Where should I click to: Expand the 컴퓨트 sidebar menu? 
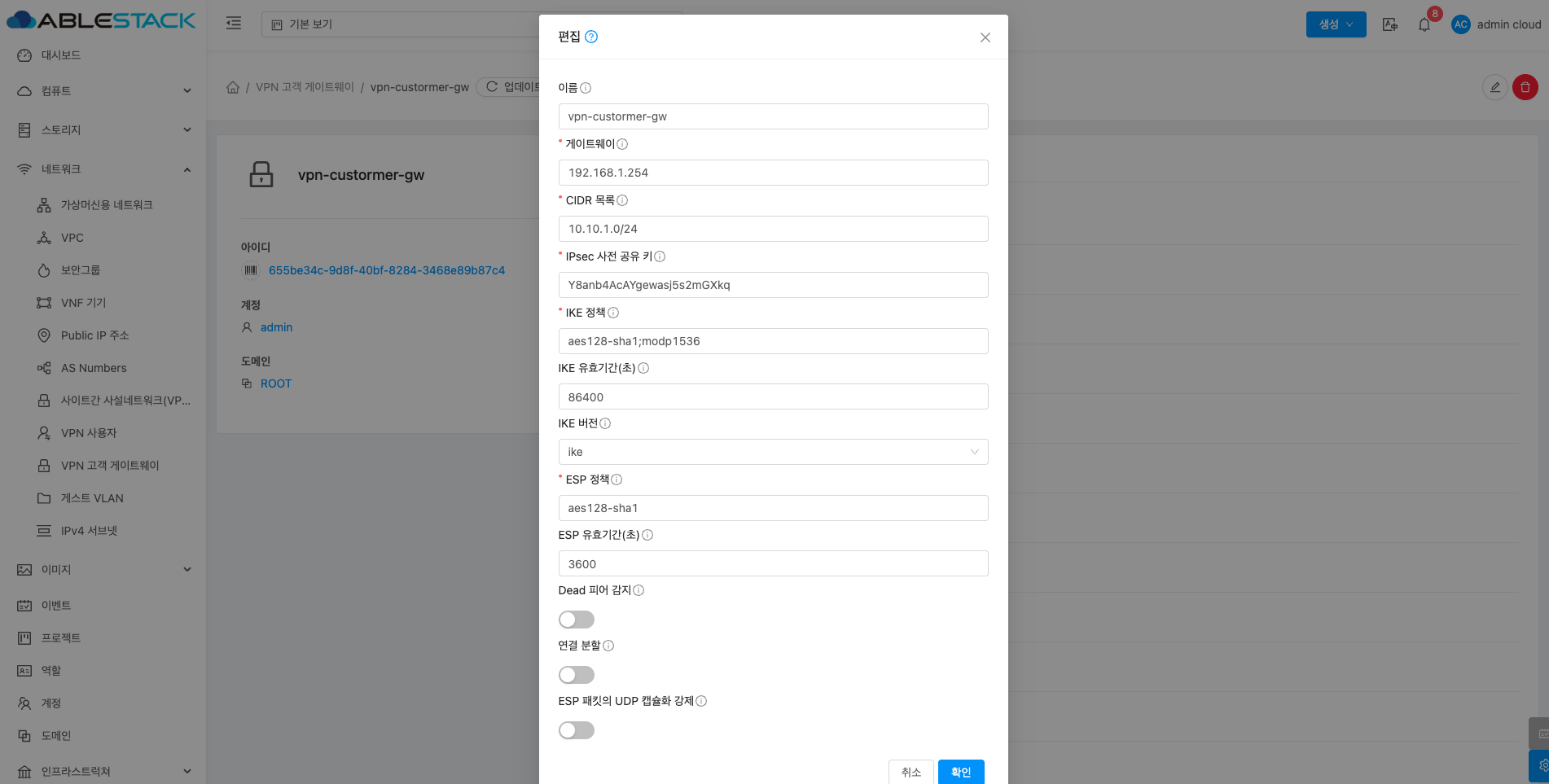click(x=104, y=91)
